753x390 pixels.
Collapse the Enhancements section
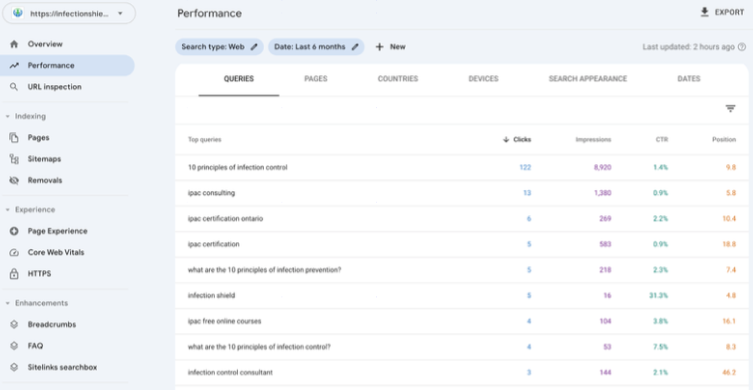pos(7,303)
